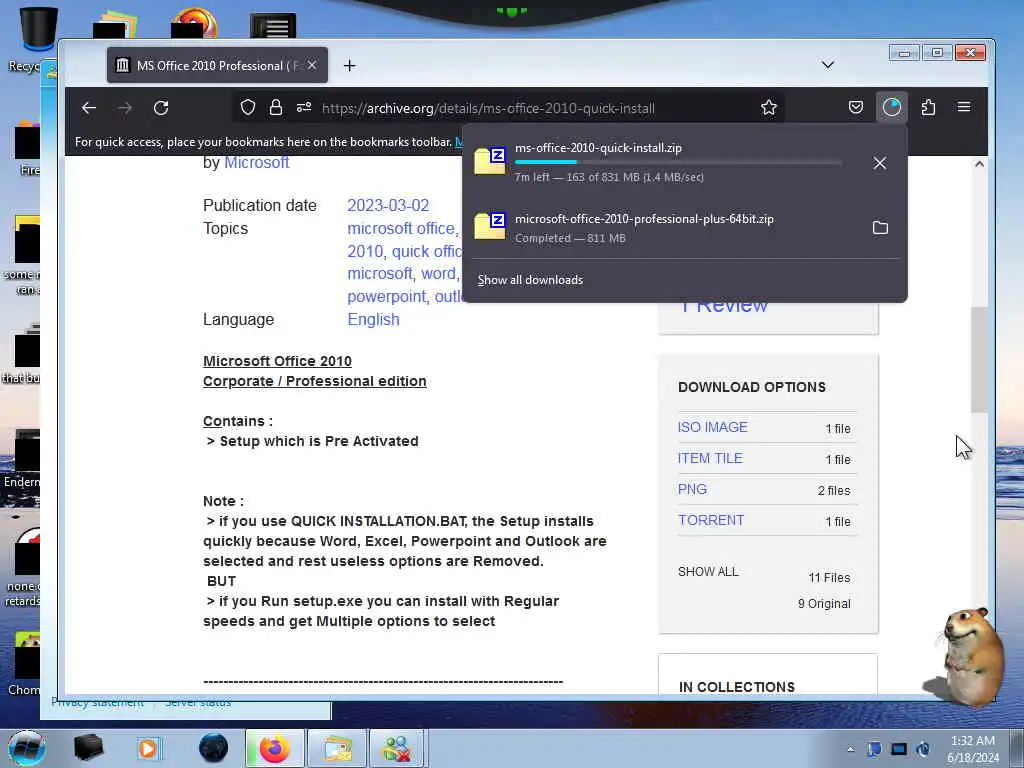Click the Action Center flag tray icon
1024x768 pixels.
[874, 749]
